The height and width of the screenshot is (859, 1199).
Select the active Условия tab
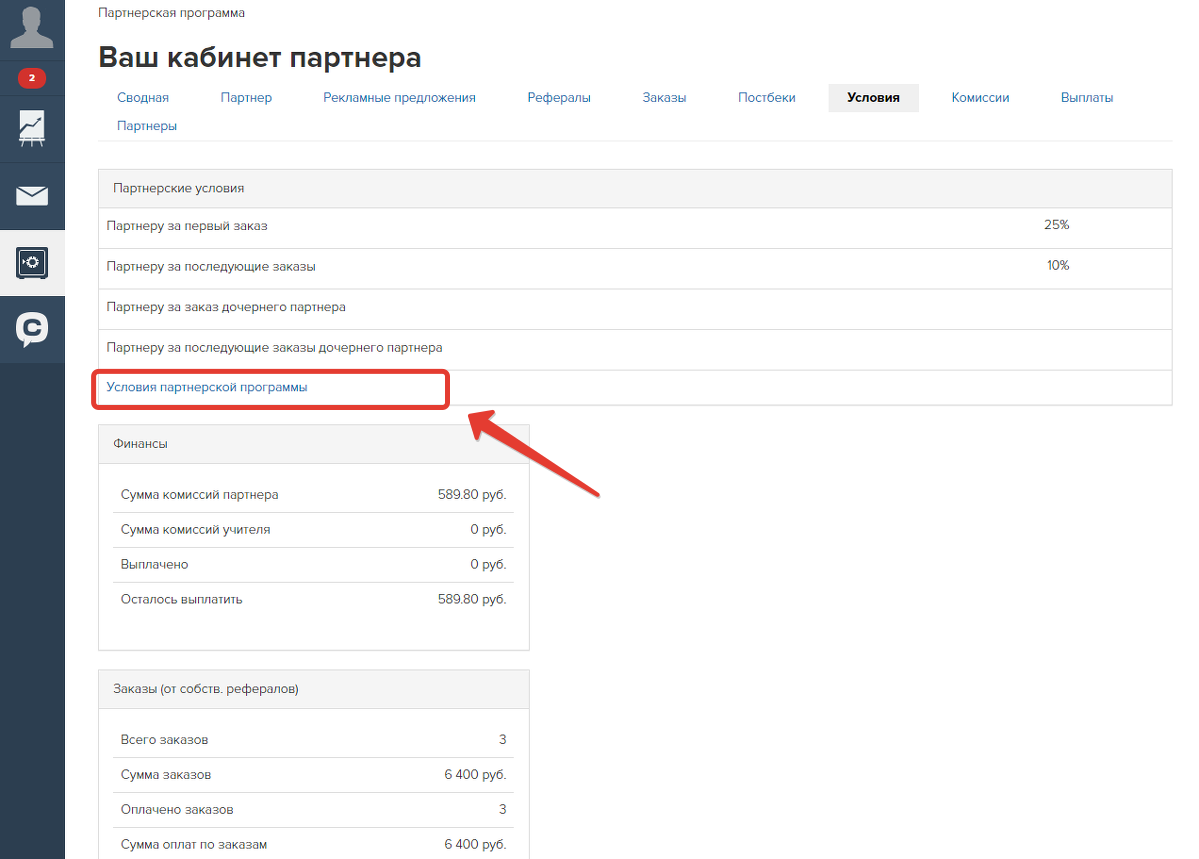click(873, 98)
